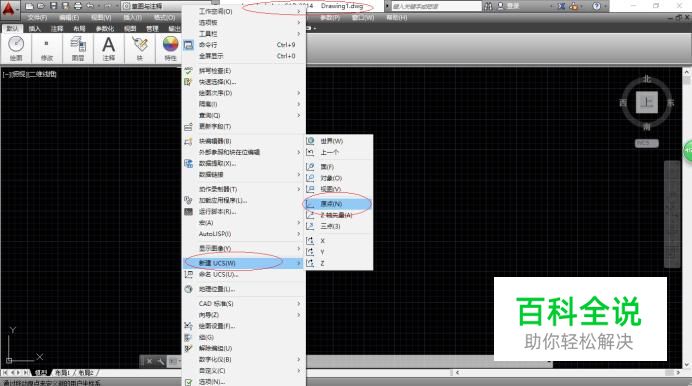The image size is (692, 386).
Task: Select 命名 UCS(U)... menu entry
Action: 244,274
